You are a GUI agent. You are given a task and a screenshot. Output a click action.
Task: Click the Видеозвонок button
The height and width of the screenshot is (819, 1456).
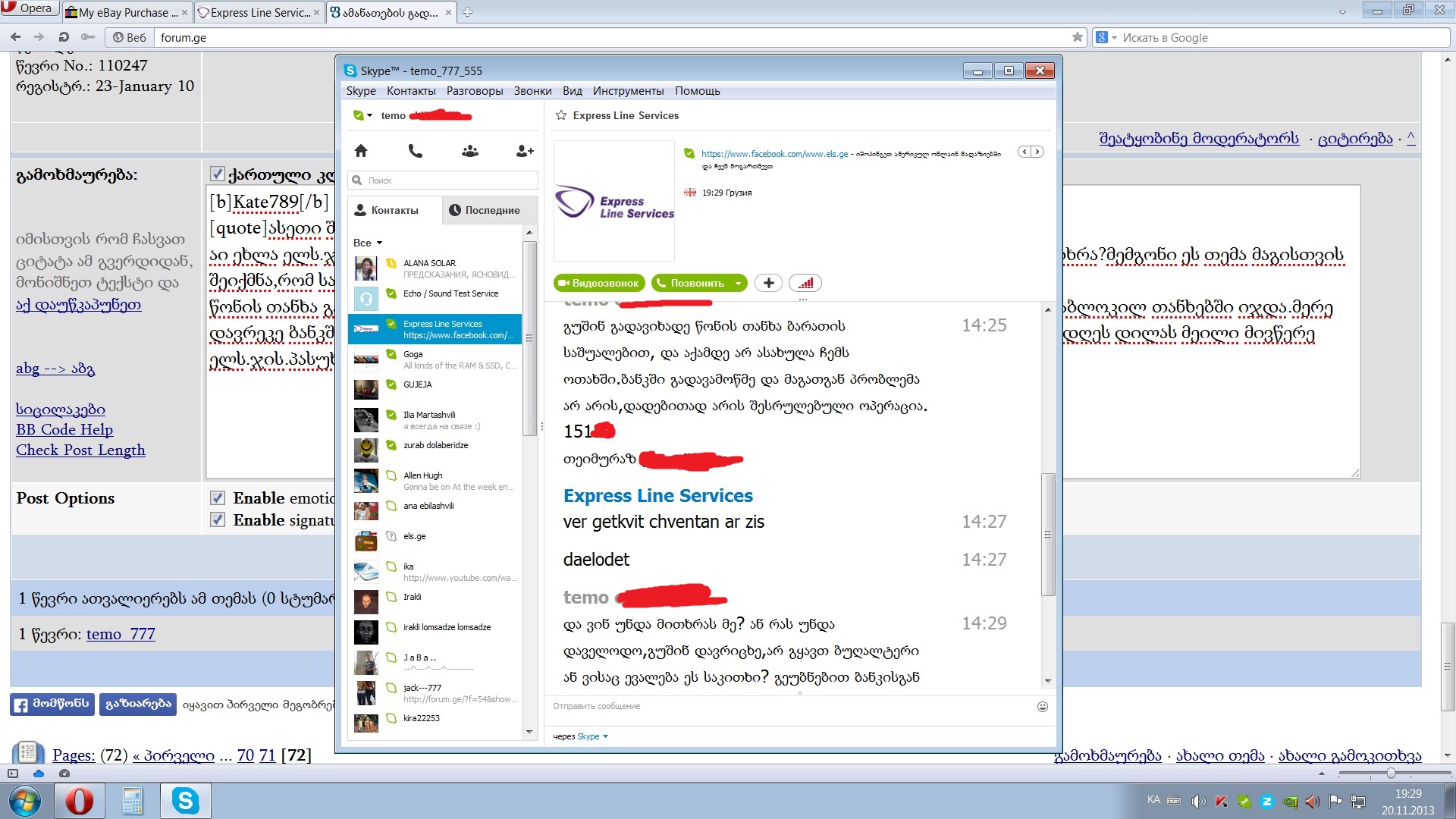(x=599, y=283)
